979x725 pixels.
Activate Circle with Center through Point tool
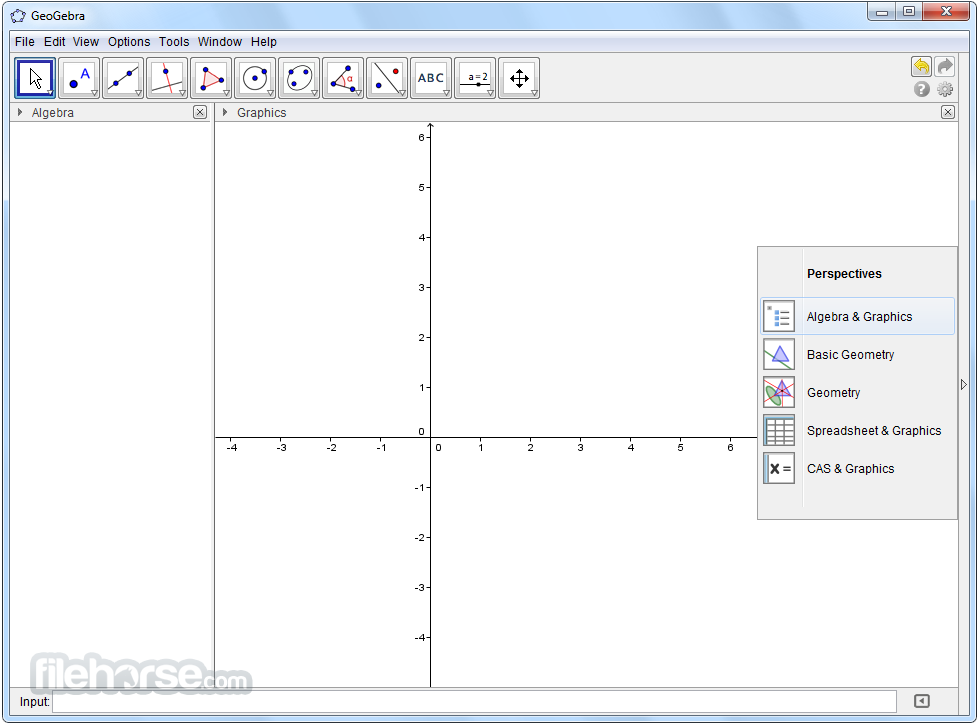pyautogui.click(x=255, y=78)
